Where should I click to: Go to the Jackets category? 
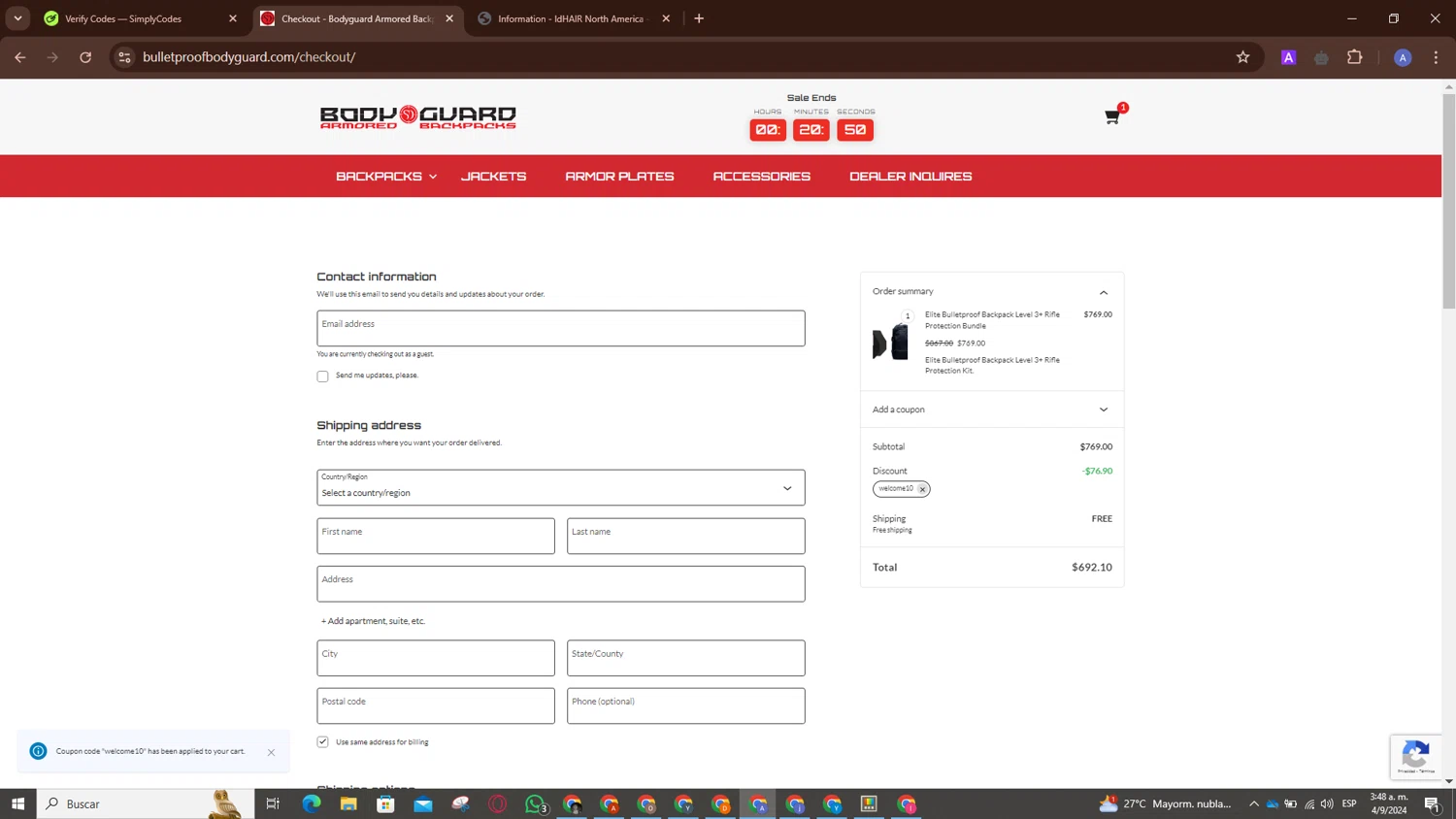(493, 177)
